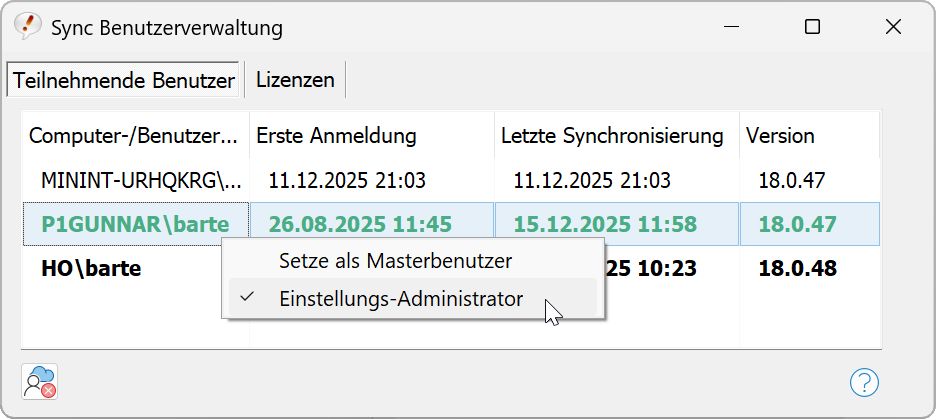The width and height of the screenshot is (936, 419).
Task: Maximize the Sync Benutzerverwaltung window
Action: tap(812, 28)
